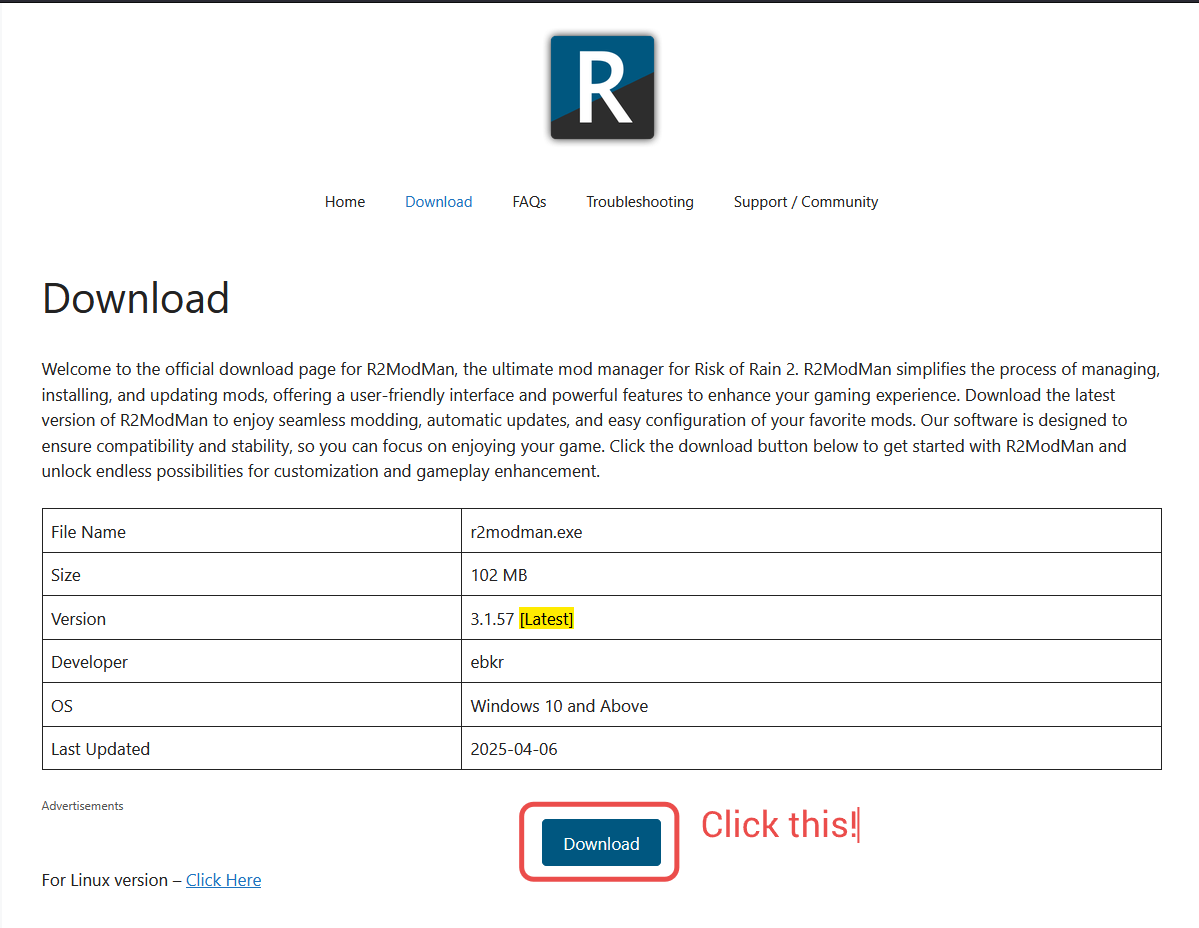This screenshot has width=1199, height=928.
Task: Go to the Home page
Action: 345,202
